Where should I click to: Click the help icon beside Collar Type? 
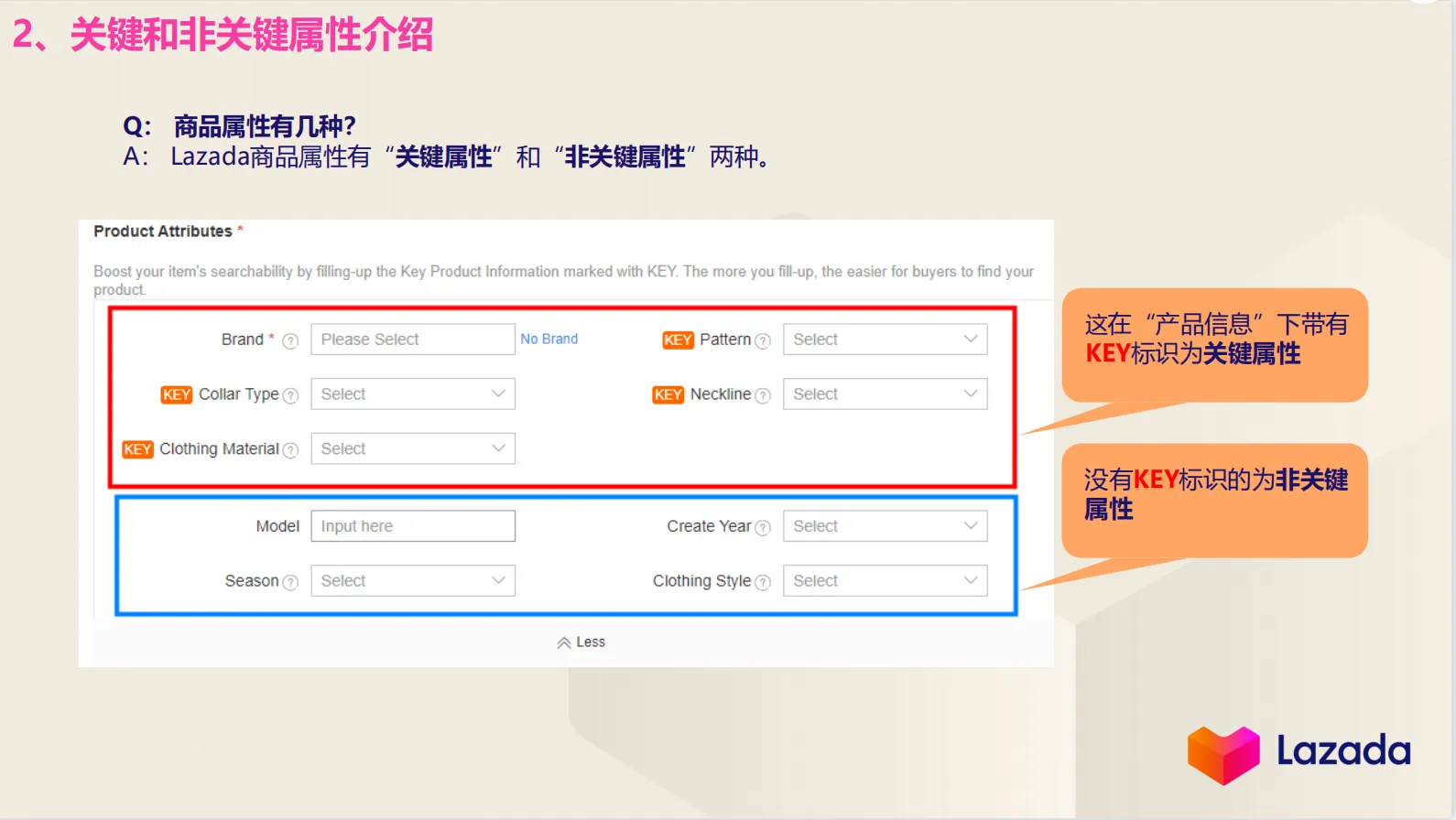pyautogui.click(x=290, y=395)
